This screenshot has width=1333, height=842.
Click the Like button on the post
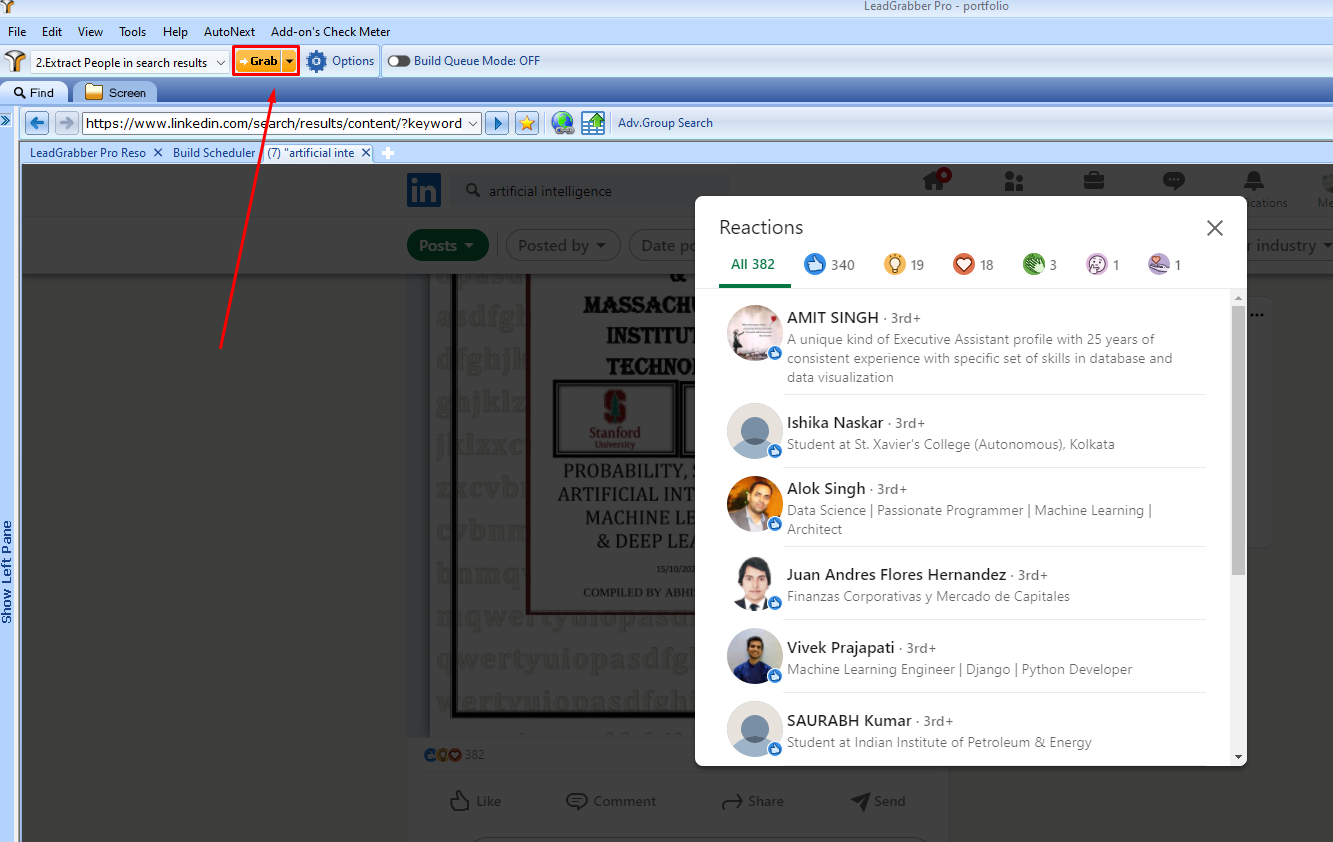[x=475, y=801]
